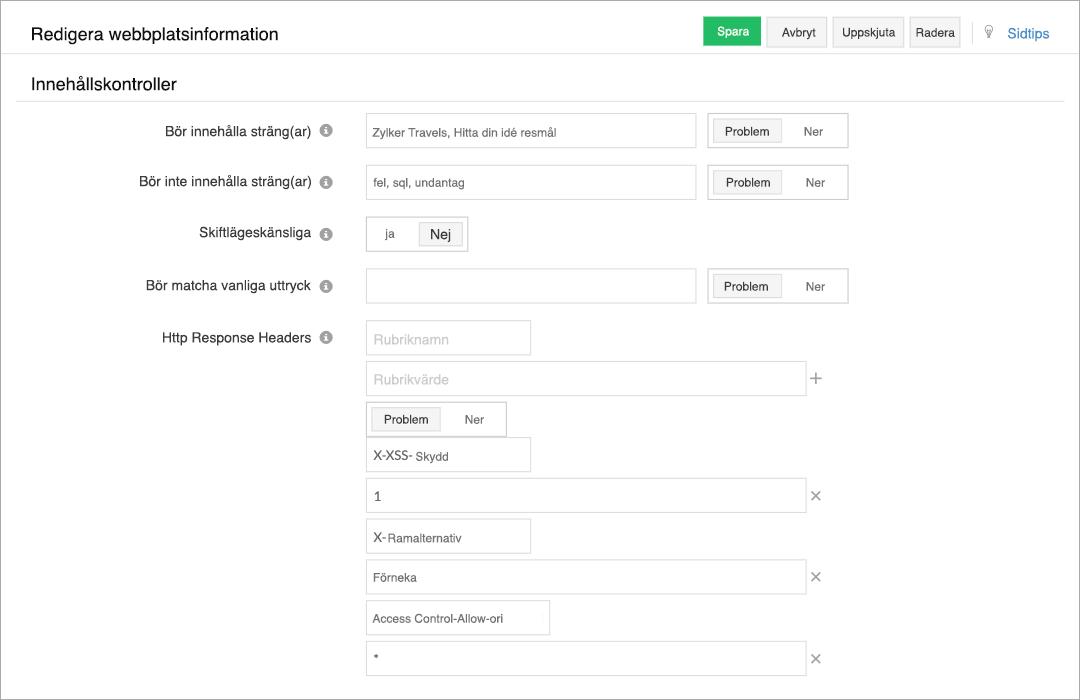Click the lightbulb icon beside Sidtips
This screenshot has width=1080, height=700.
(x=989, y=31)
